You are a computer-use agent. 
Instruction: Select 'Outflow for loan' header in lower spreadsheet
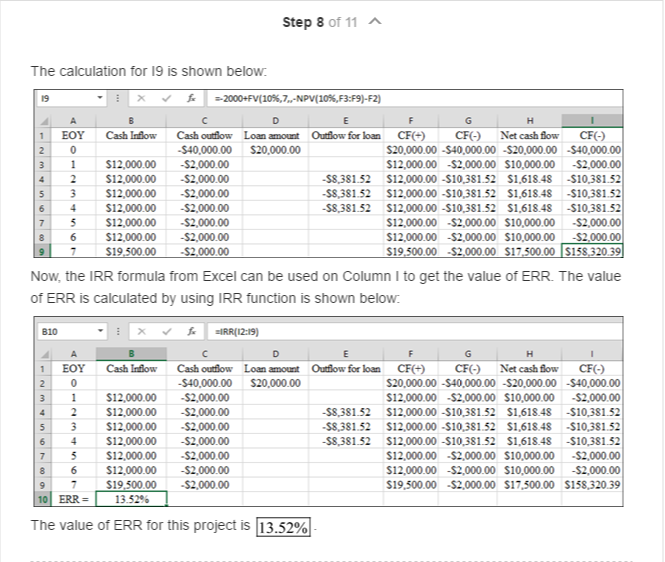tap(346, 369)
